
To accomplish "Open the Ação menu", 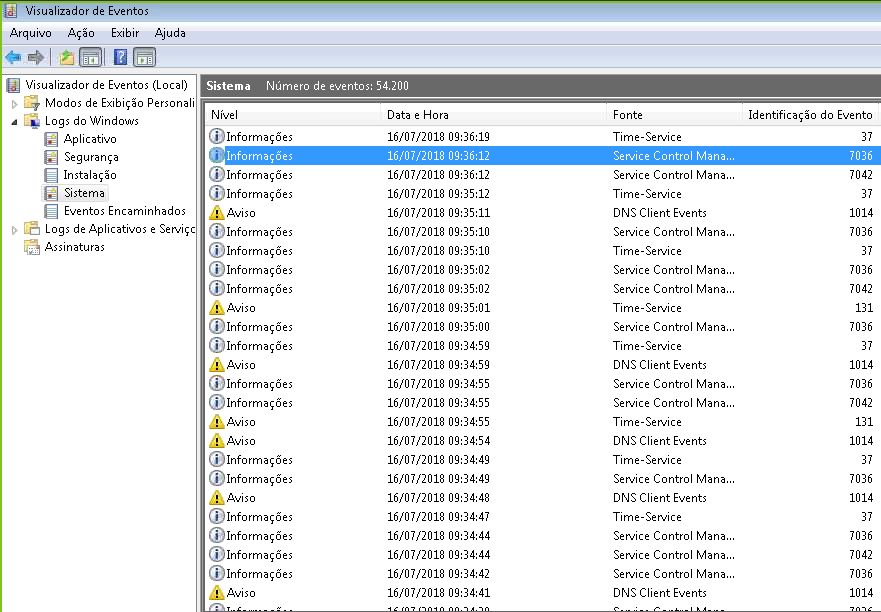I will pyautogui.click(x=81, y=33).
